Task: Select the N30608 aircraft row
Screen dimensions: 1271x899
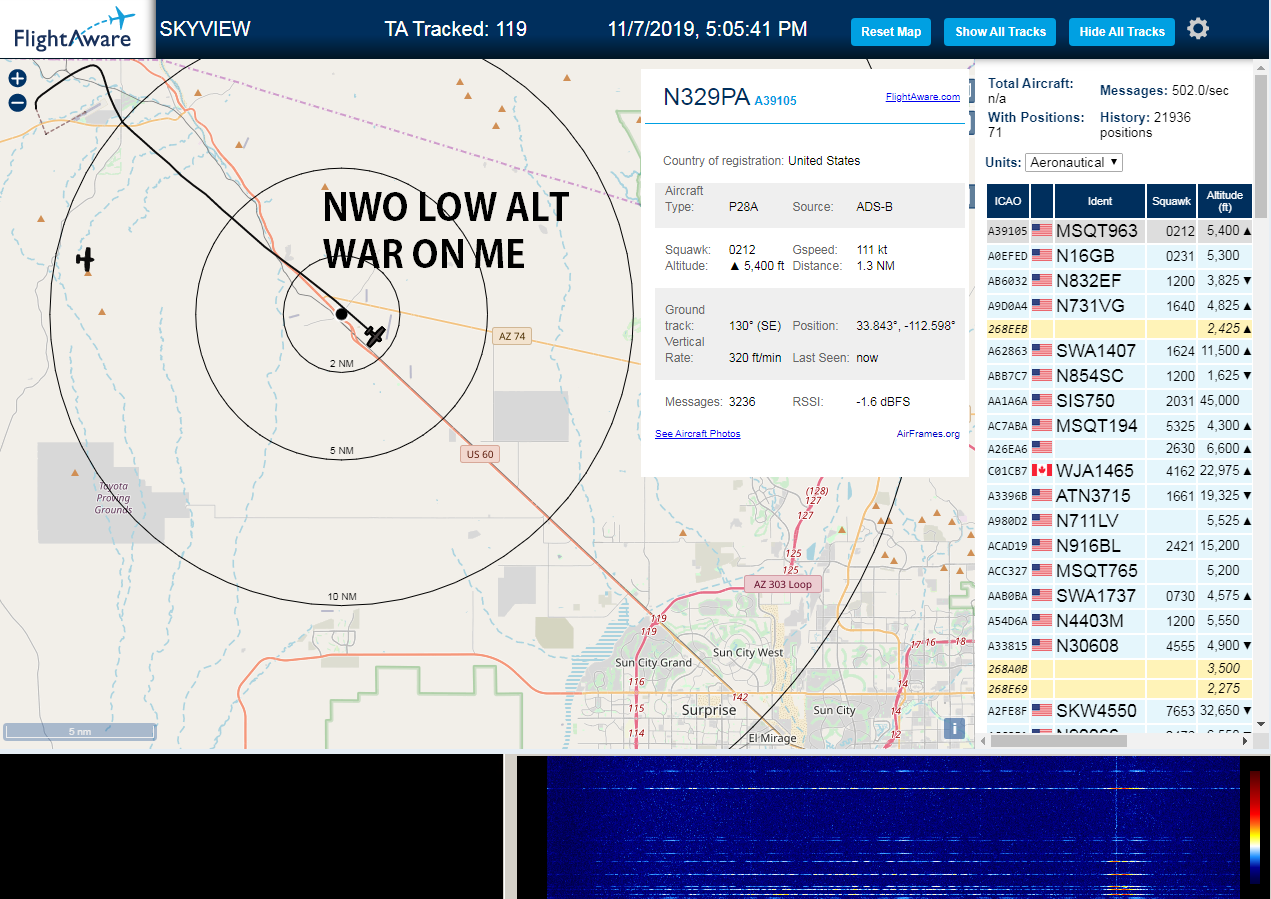Action: click(x=1119, y=646)
